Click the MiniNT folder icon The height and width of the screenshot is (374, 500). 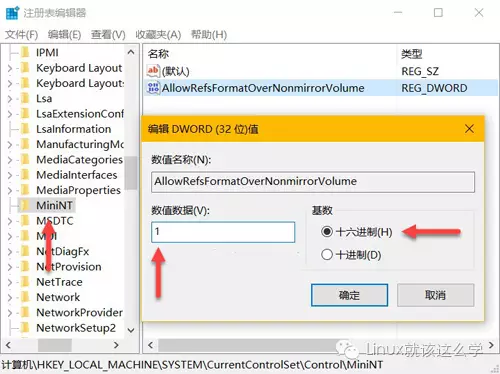pos(25,205)
